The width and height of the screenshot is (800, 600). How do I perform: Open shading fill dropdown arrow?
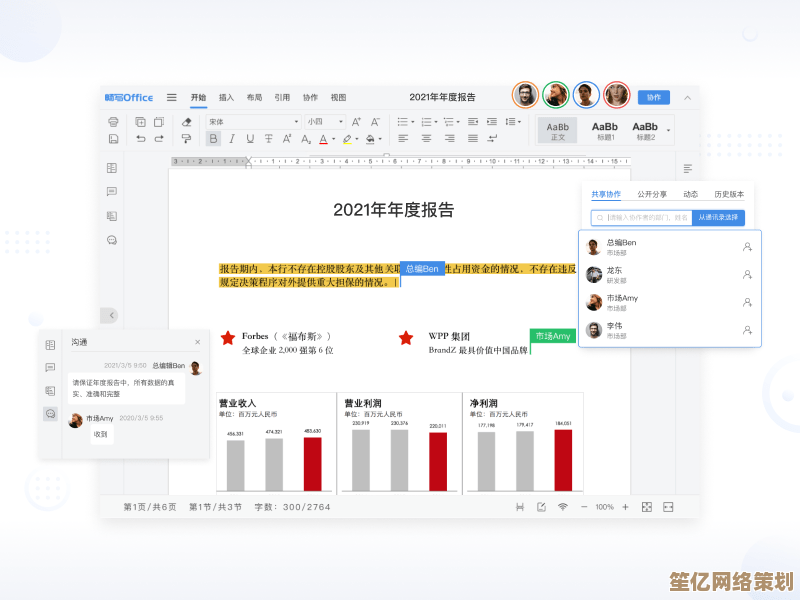pyautogui.click(x=380, y=139)
